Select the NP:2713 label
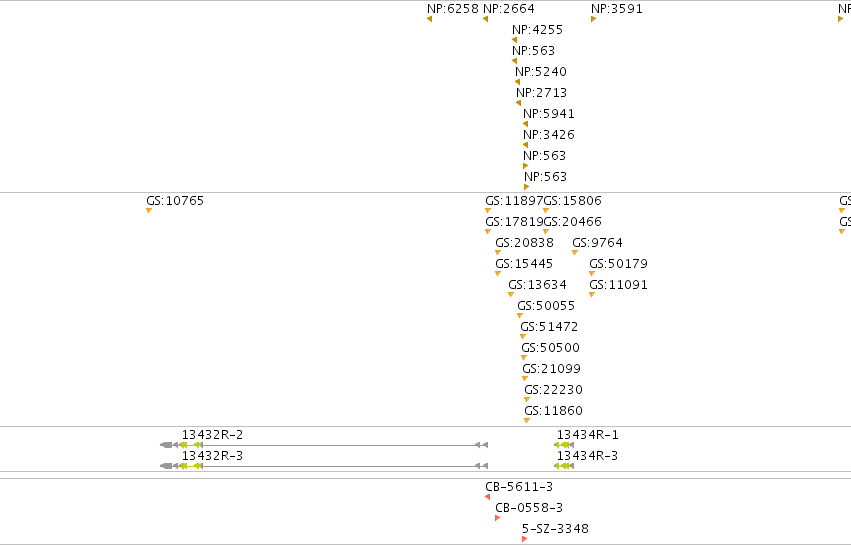Screen dimensions: 851x545 coord(542,93)
